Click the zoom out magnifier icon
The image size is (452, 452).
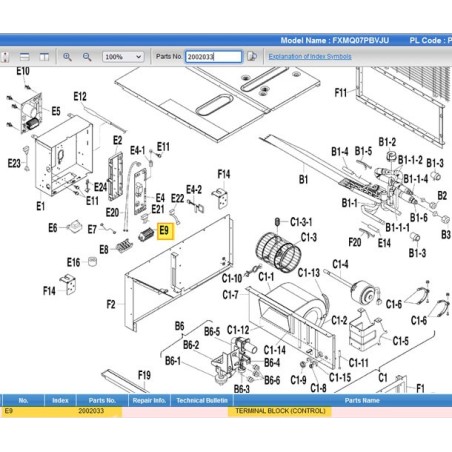(x=87, y=57)
